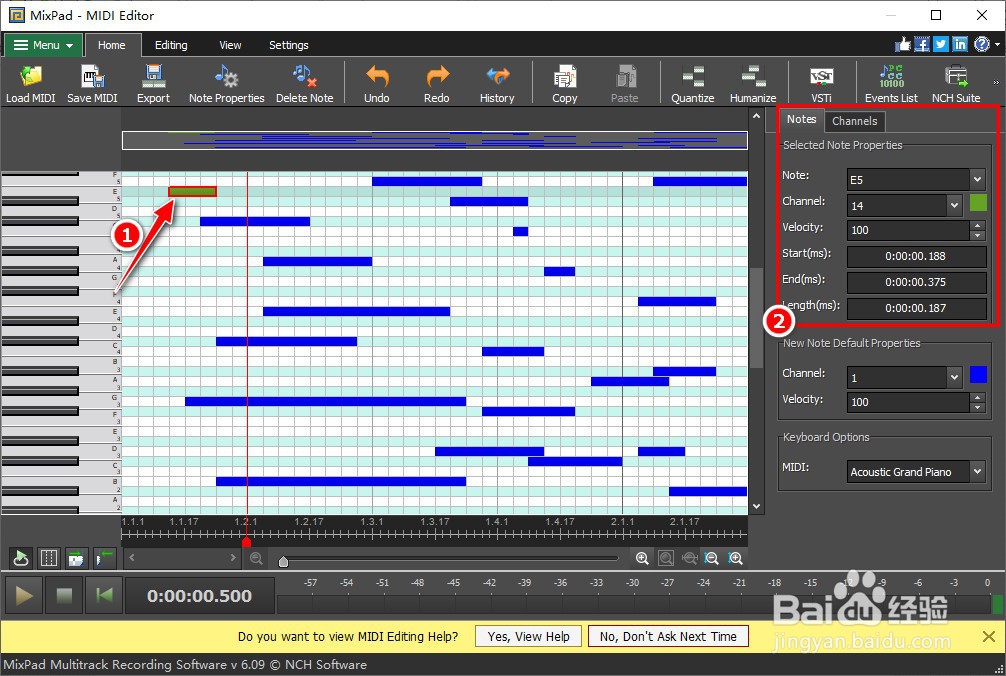Undo the last action
1006x676 pixels.
(377, 84)
